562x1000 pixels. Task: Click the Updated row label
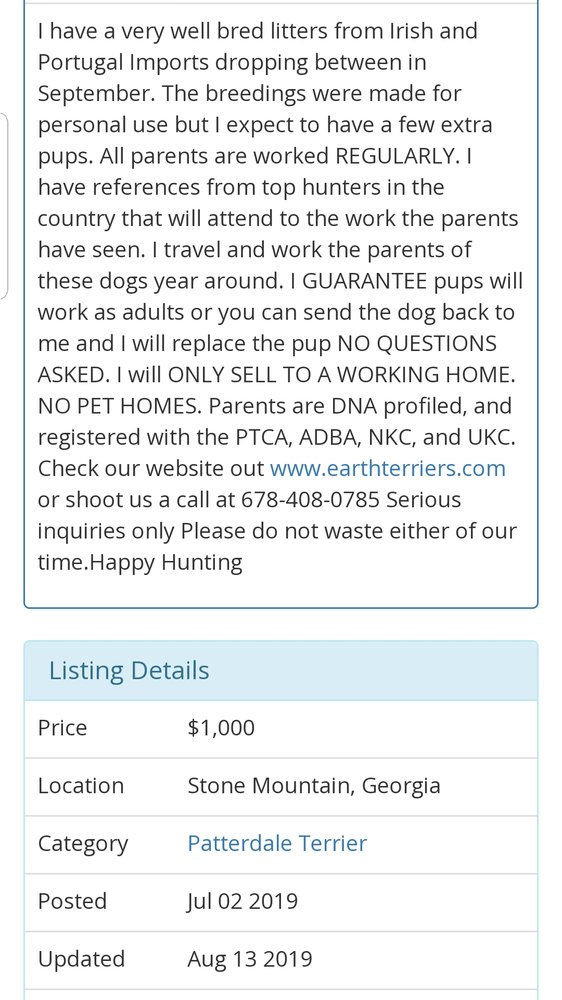82,959
